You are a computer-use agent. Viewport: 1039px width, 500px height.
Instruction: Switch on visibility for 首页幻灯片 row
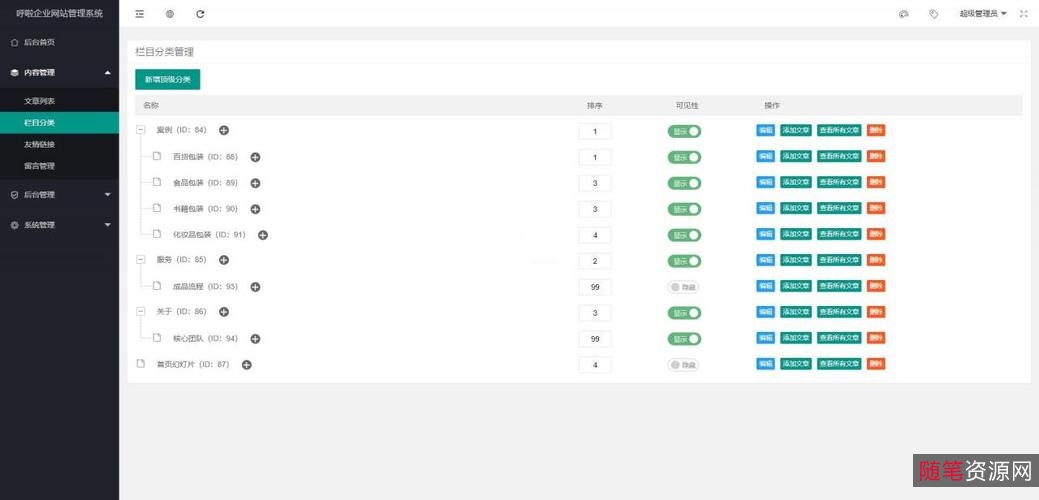684,365
